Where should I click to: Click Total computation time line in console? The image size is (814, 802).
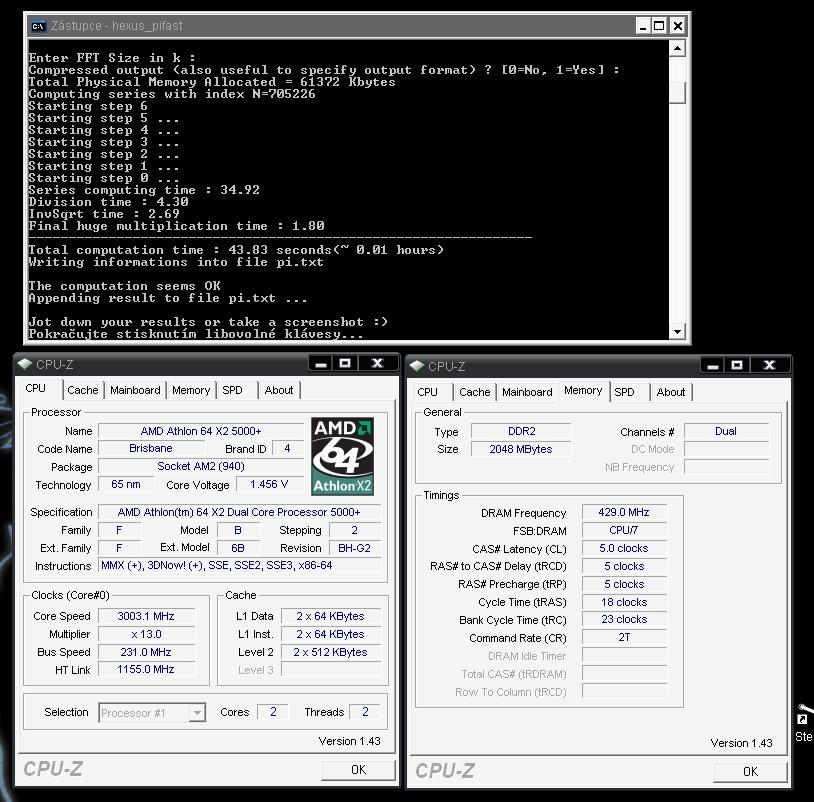click(236, 250)
